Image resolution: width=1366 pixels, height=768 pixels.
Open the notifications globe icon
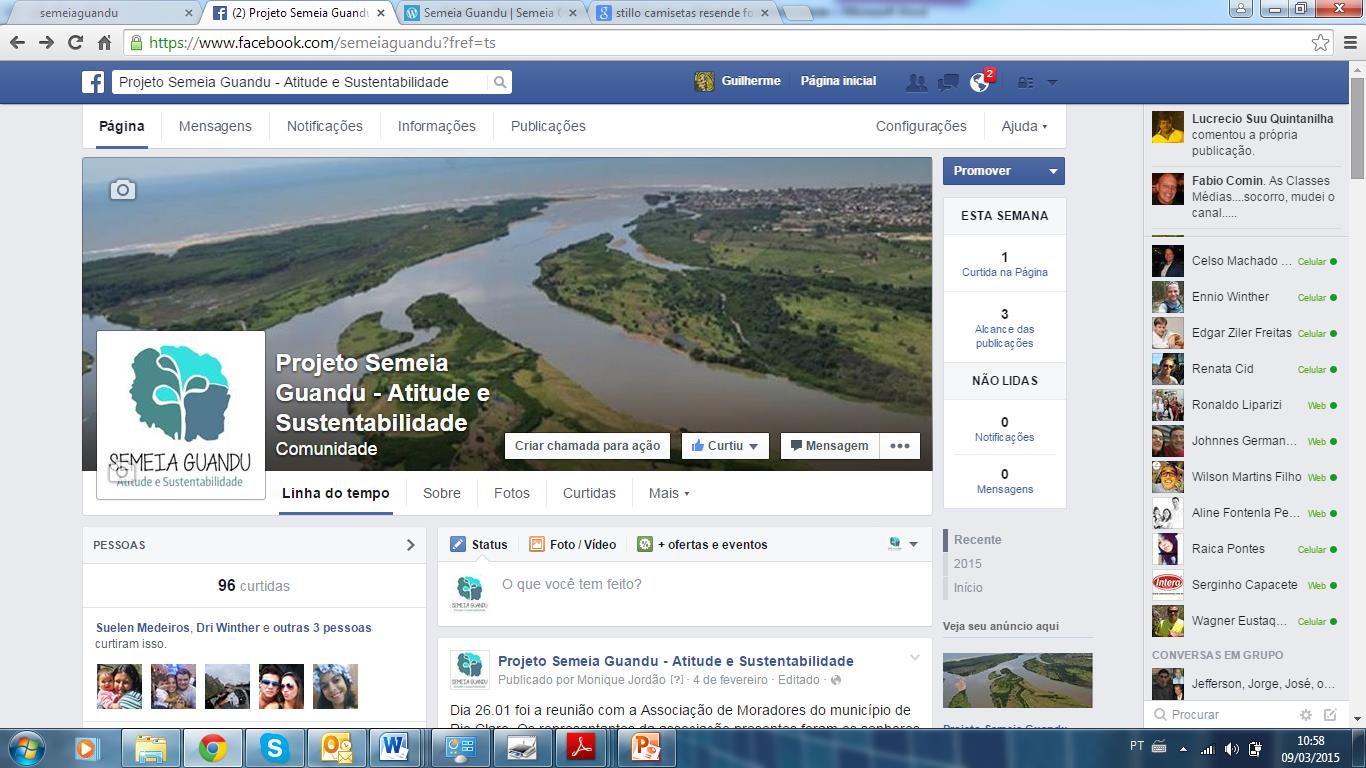click(x=980, y=82)
